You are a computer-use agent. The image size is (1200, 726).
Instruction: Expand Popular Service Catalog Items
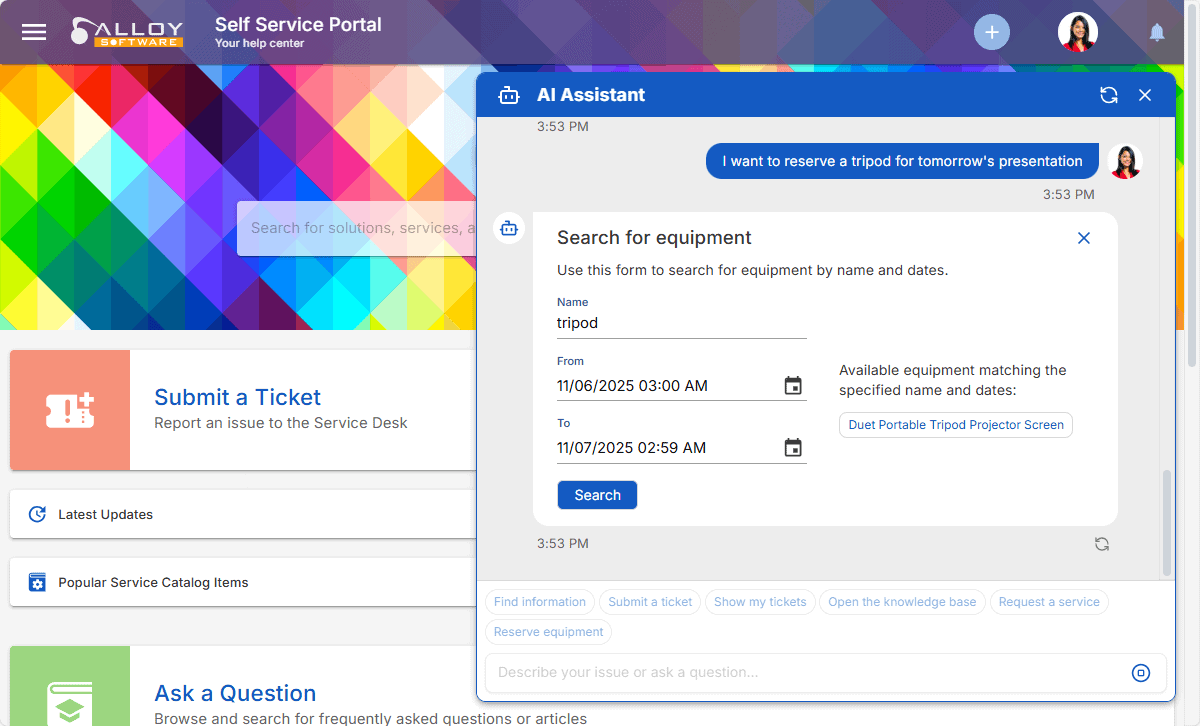coord(153,582)
